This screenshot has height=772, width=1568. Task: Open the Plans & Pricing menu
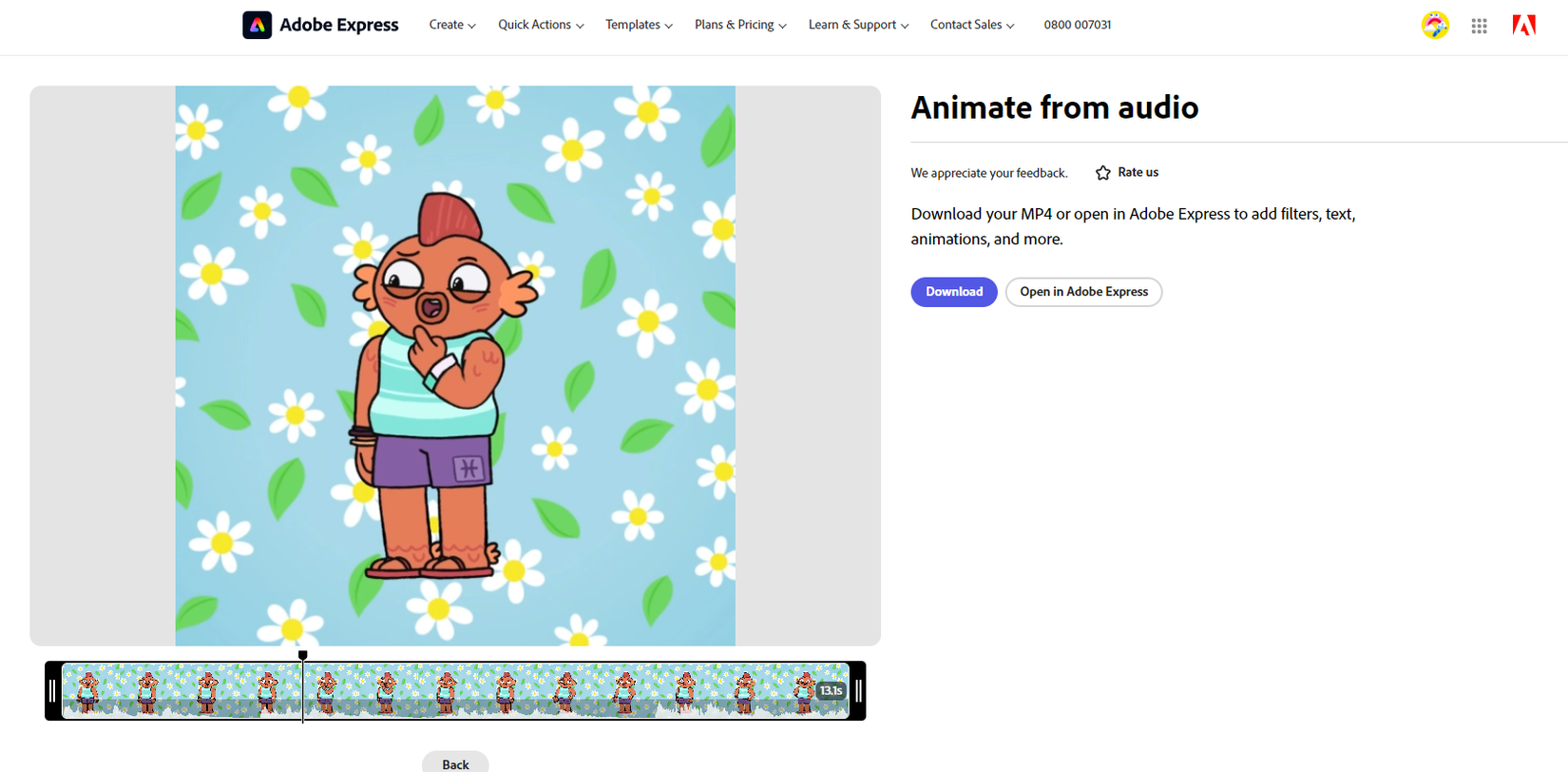739,25
